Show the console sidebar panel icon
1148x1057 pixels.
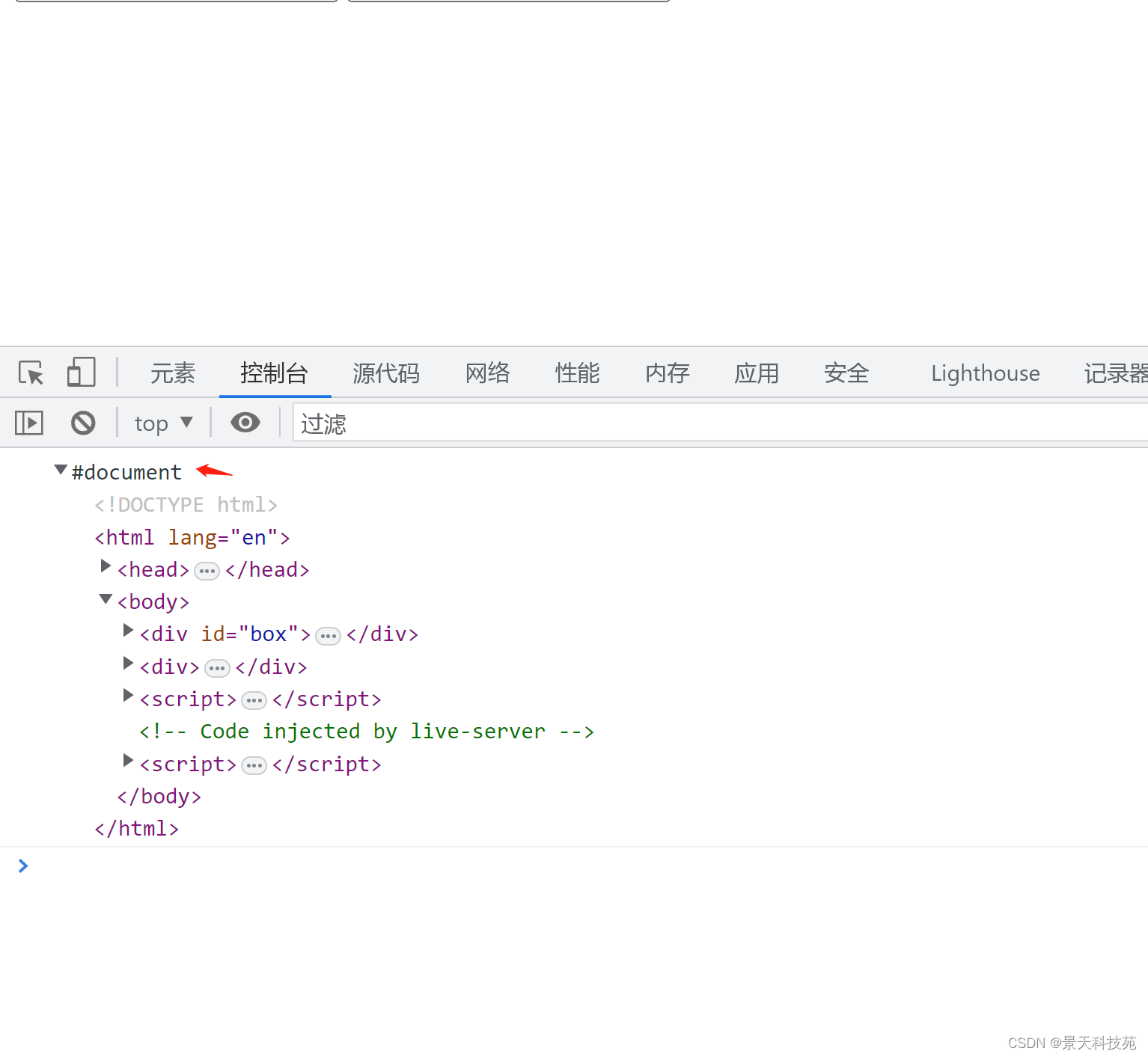pos(29,423)
